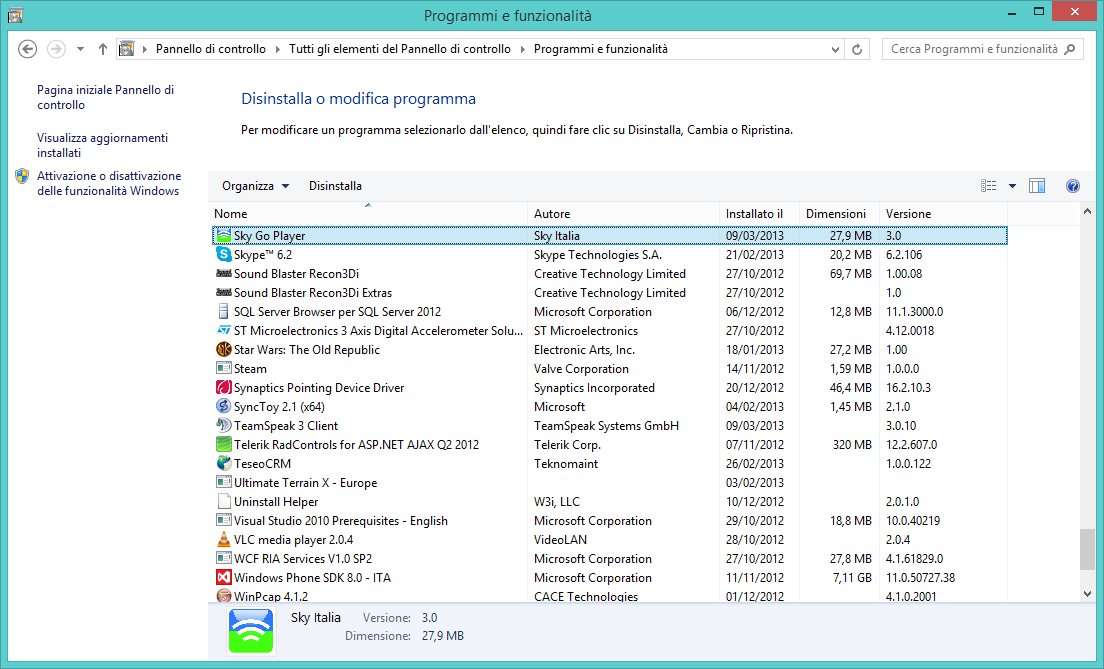This screenshot has width=1104, height=669.
Task: Open help with the question mark icon
Action: click(x=1072, y=186)
